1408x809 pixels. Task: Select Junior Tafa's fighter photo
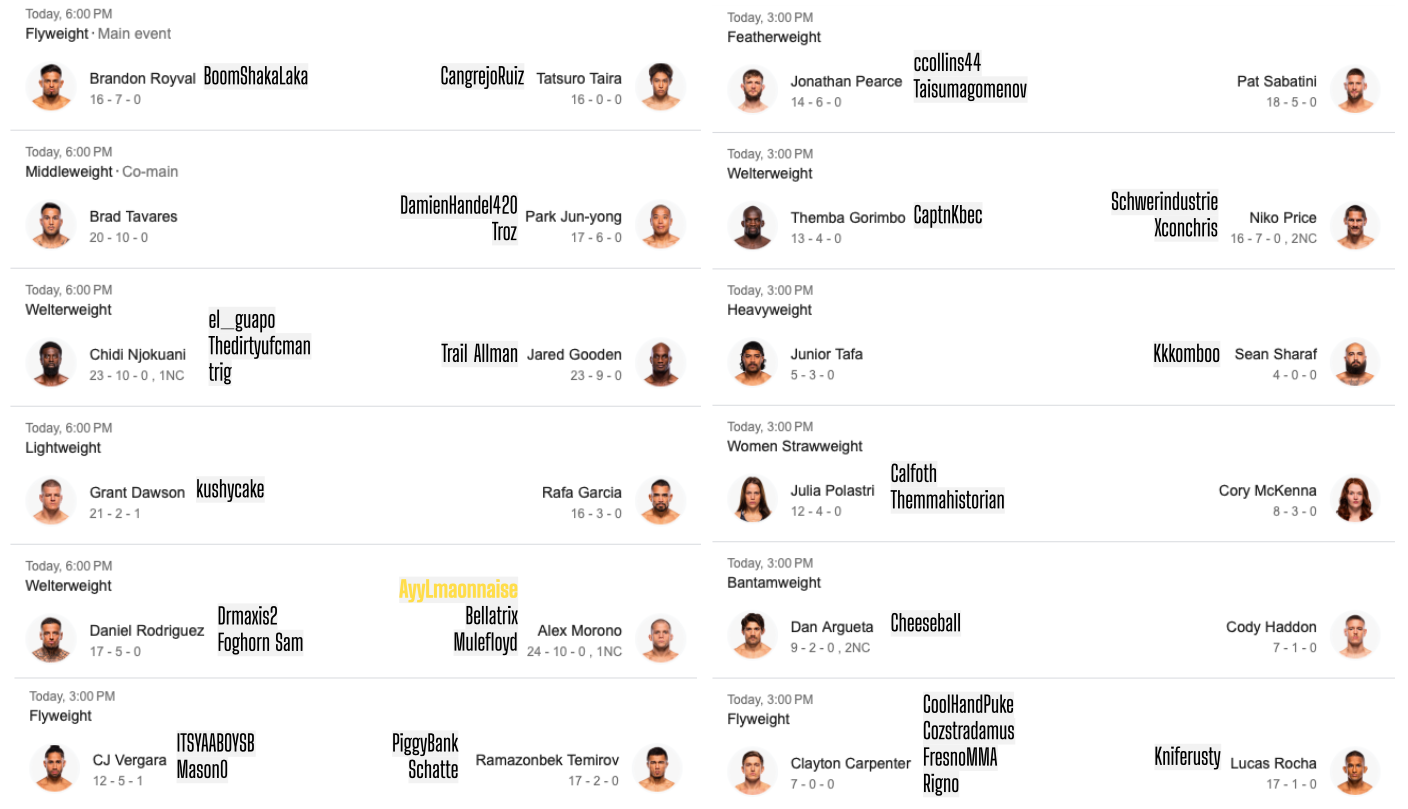tap(752, 363)
